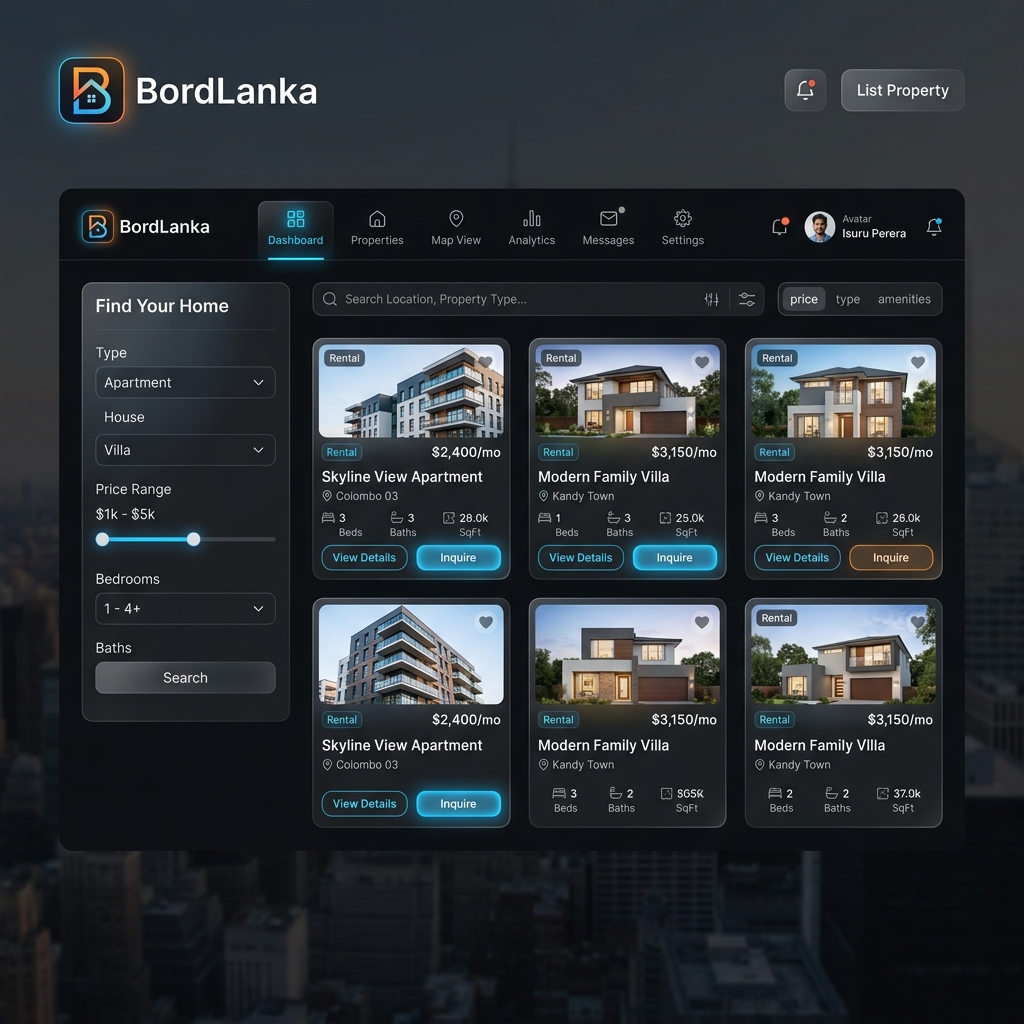This screenshot has height=1024, width=1024.
Task: Open the vertical sliders filter icon in search bar
Action: tap(711, 299)
